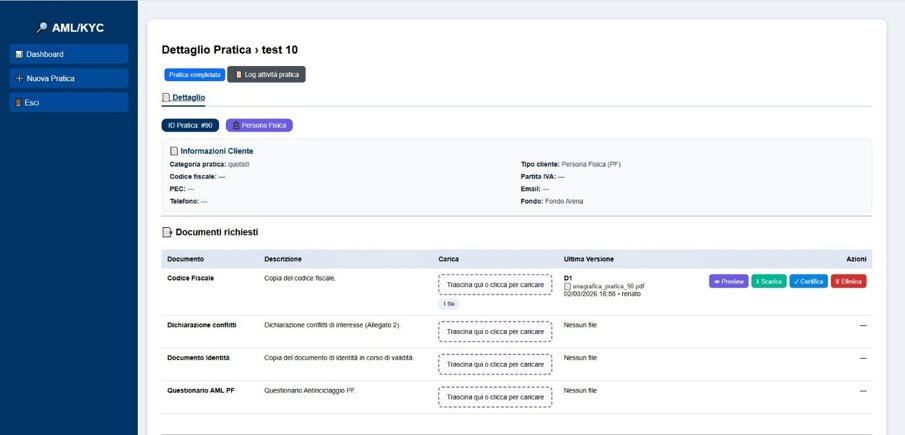The height and width of the screenshot is (435, 905).
Task: Click 'Nessun file' in Dichiarazione conflitti row
Action: pos(580,325)
